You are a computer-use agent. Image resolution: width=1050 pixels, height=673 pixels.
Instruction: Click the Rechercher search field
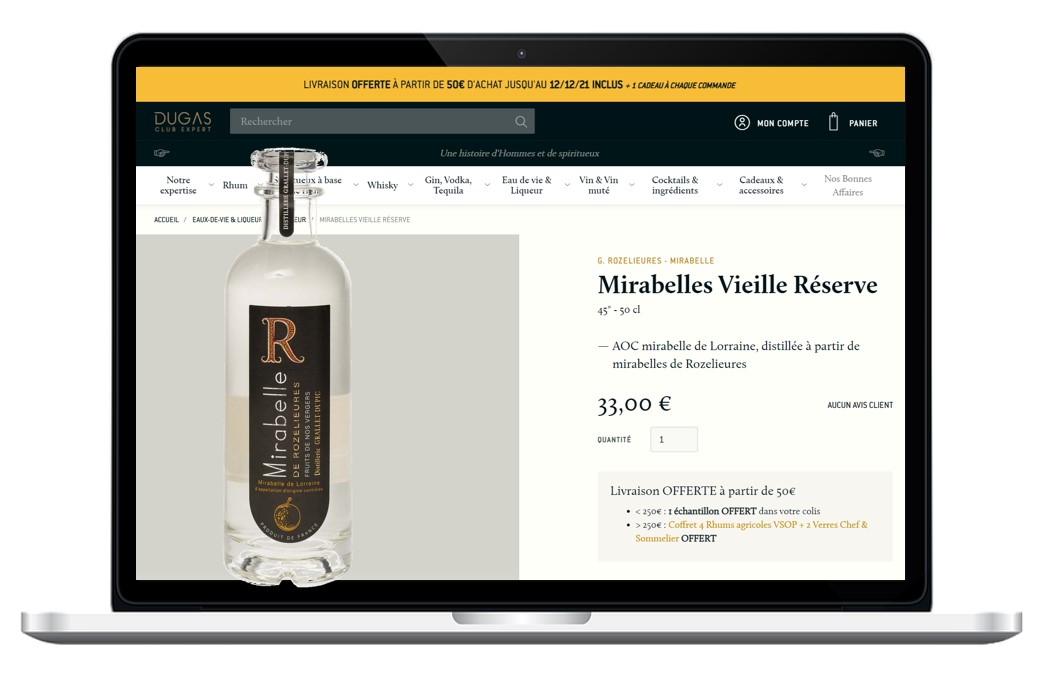tap(382, 121)
